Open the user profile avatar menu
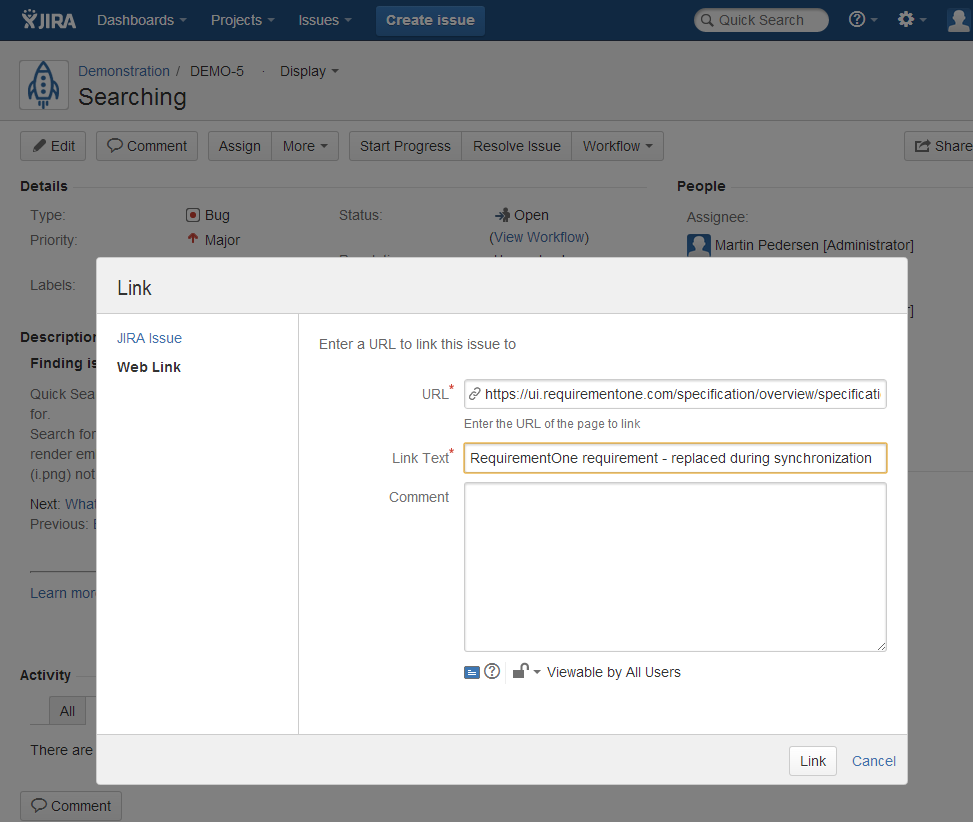 pyautogui.click(x=959, y=20)
